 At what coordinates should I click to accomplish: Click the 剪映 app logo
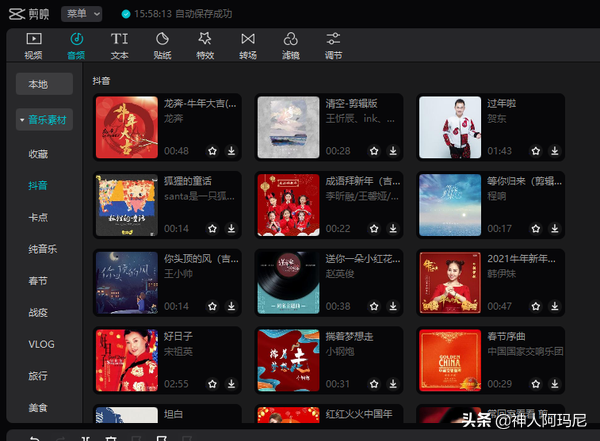[x=29, y=14]
